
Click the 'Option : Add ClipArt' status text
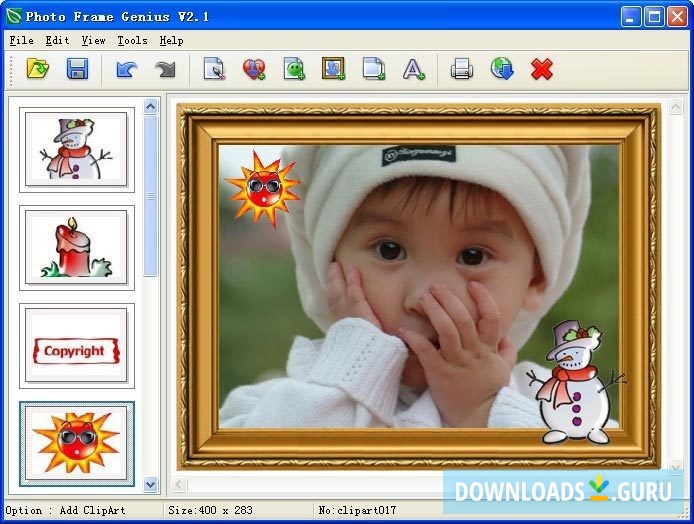pyautogui.click(x=65, y=510)
